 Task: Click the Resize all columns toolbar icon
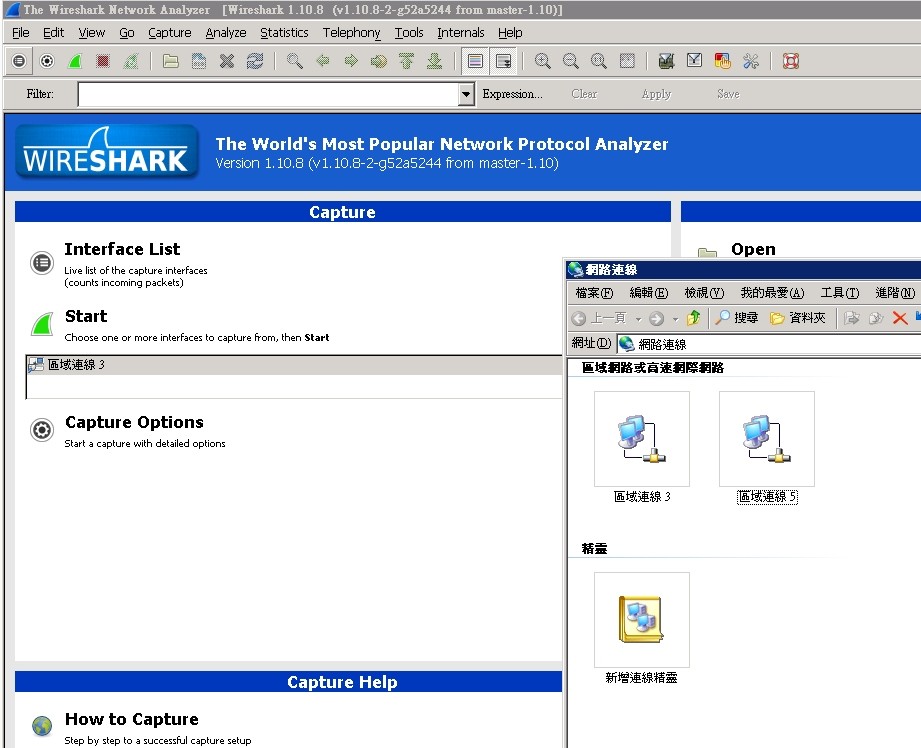(627, 61)
